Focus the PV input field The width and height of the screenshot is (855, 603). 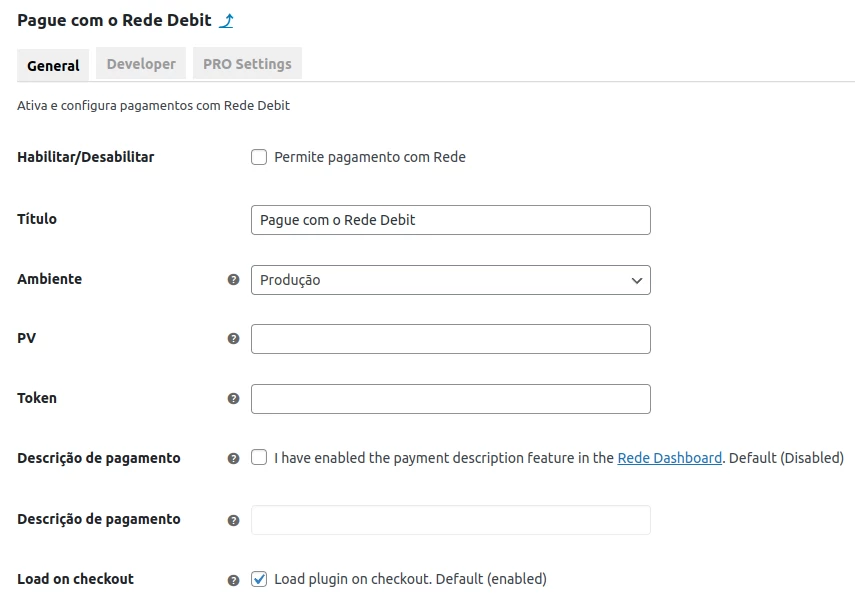point(450,339)
